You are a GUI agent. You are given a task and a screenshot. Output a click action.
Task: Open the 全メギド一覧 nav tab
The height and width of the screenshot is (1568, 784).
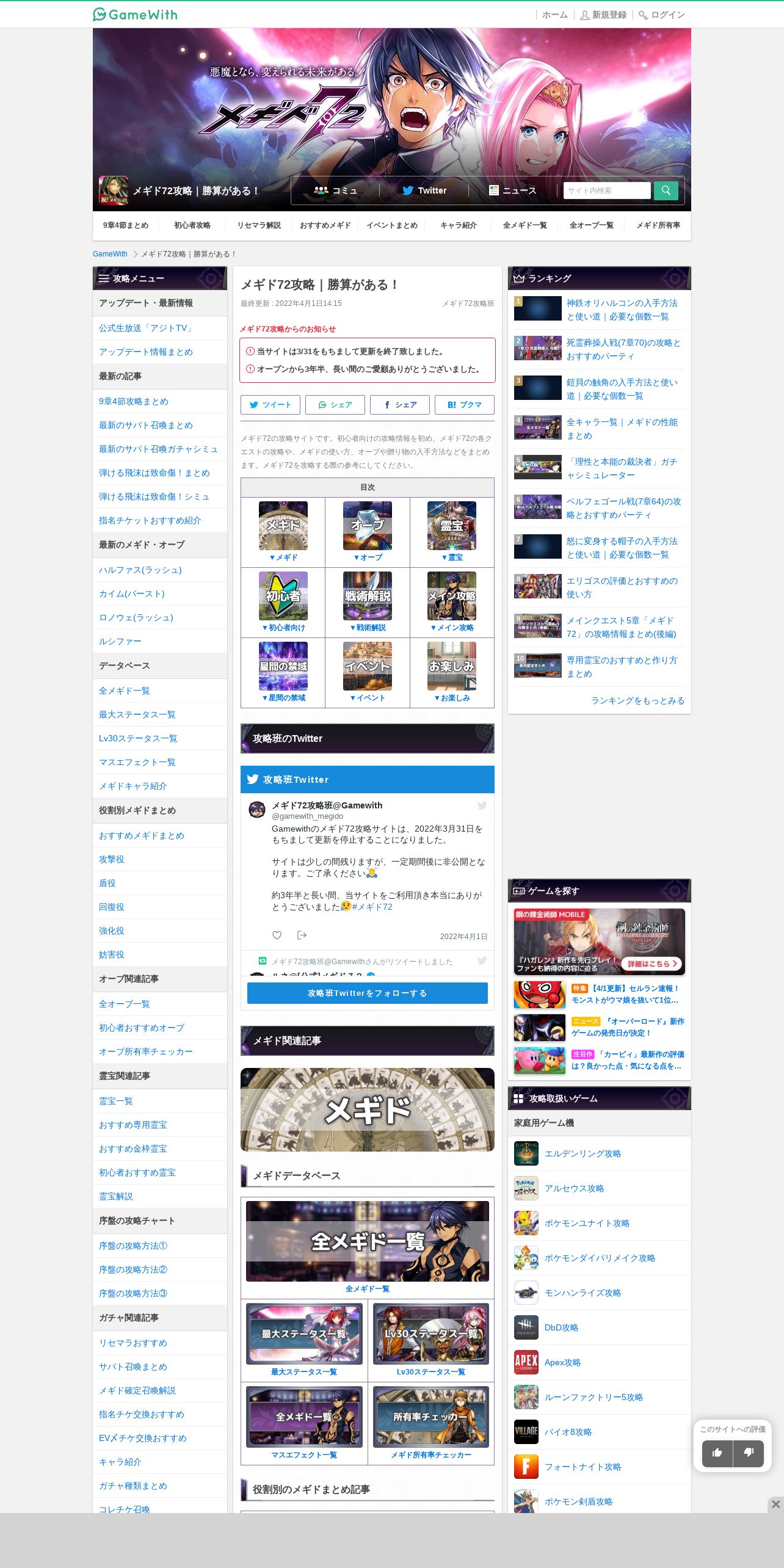pos(525,225)
